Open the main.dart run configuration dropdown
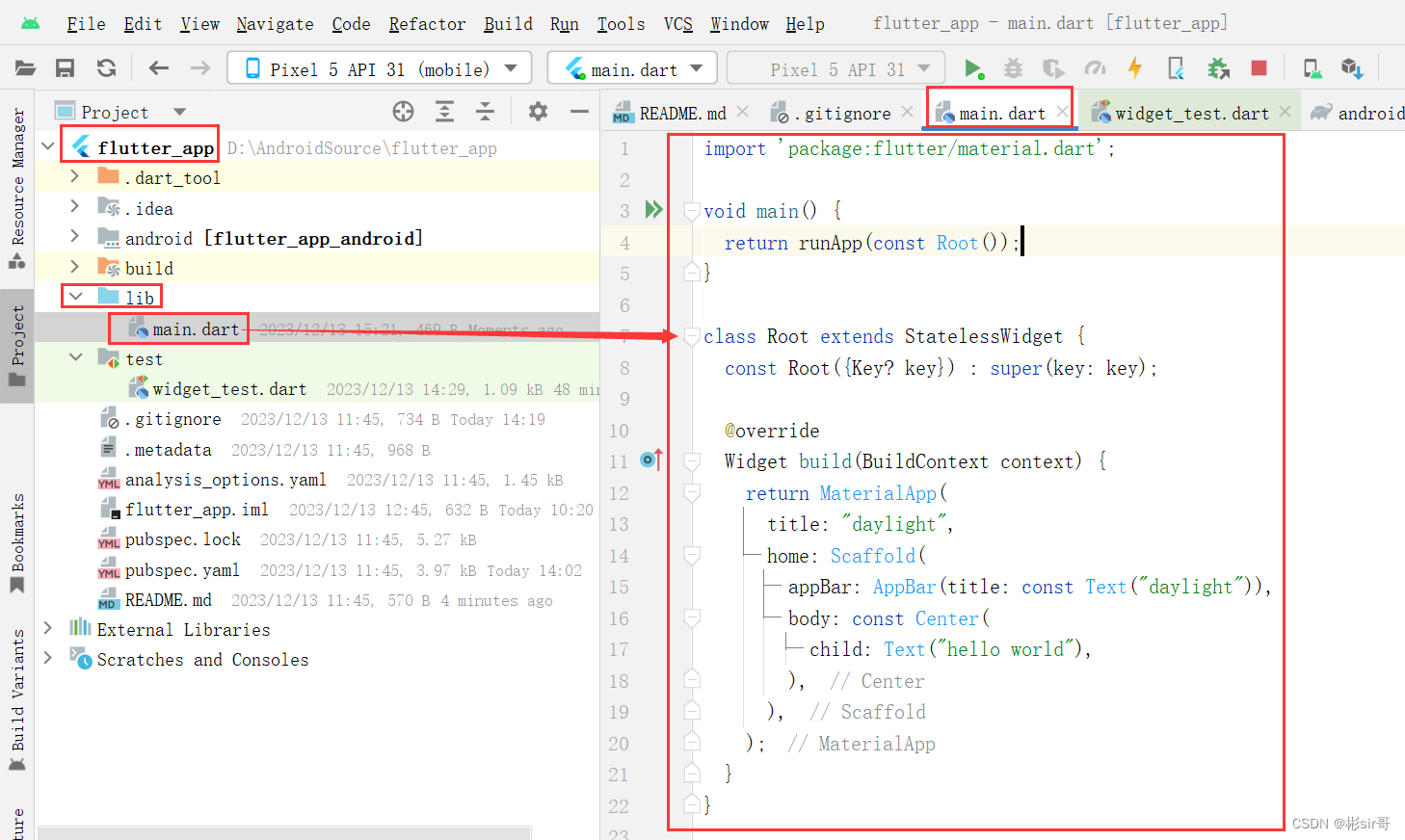Screen dimensions: 1405x840 (632, 68)
